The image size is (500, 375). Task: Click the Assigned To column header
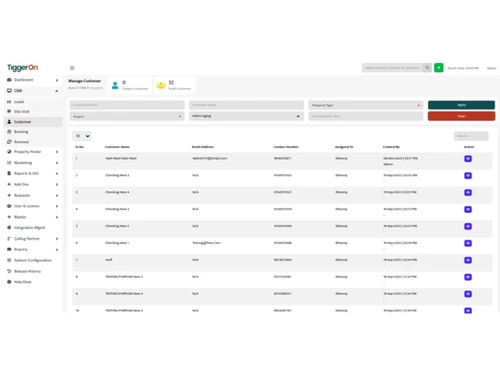point(344,147)
